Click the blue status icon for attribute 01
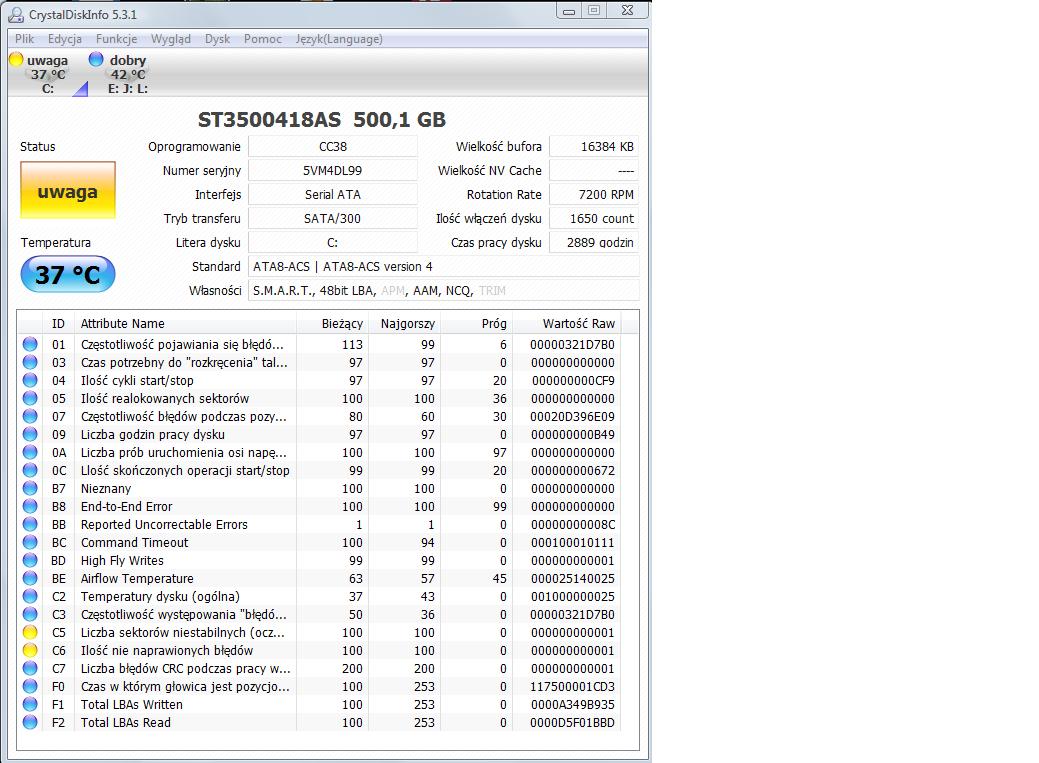The width and height of the screenshot is (1039, 763). point(30,344)
